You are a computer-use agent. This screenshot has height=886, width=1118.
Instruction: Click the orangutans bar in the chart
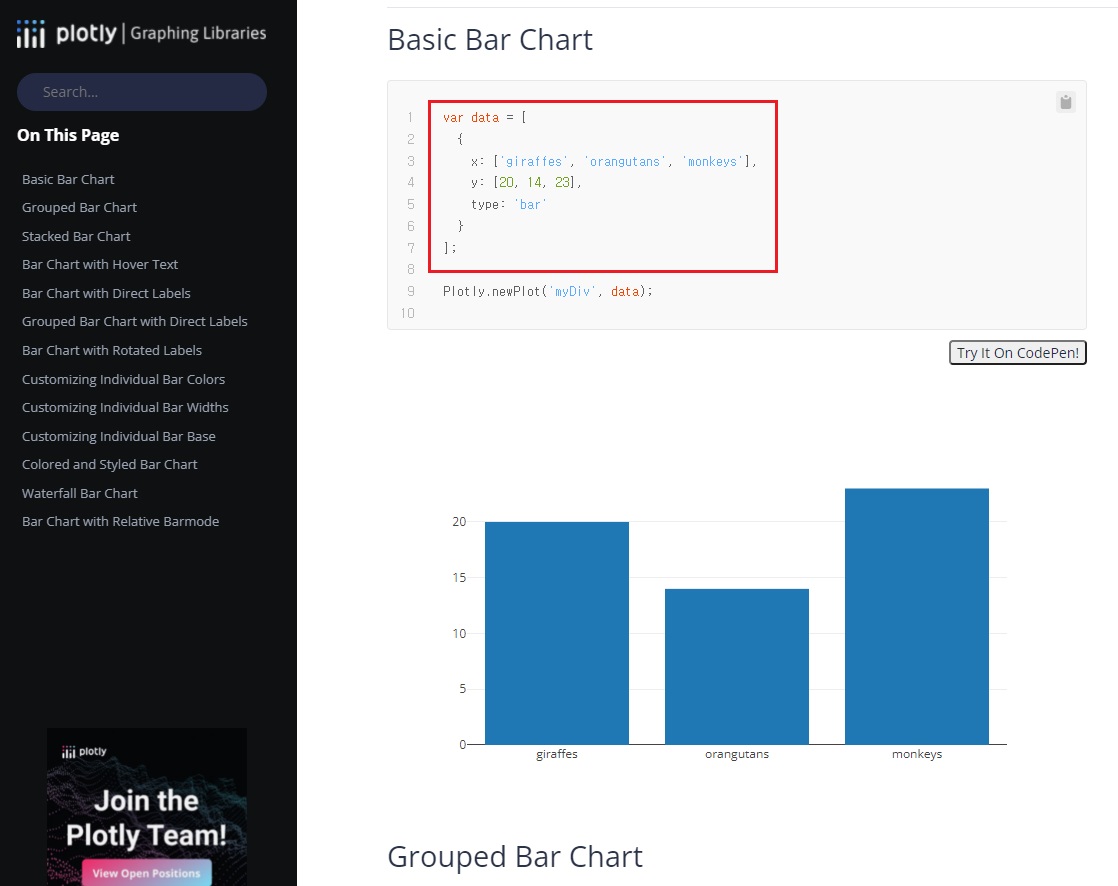pos(737,666)
